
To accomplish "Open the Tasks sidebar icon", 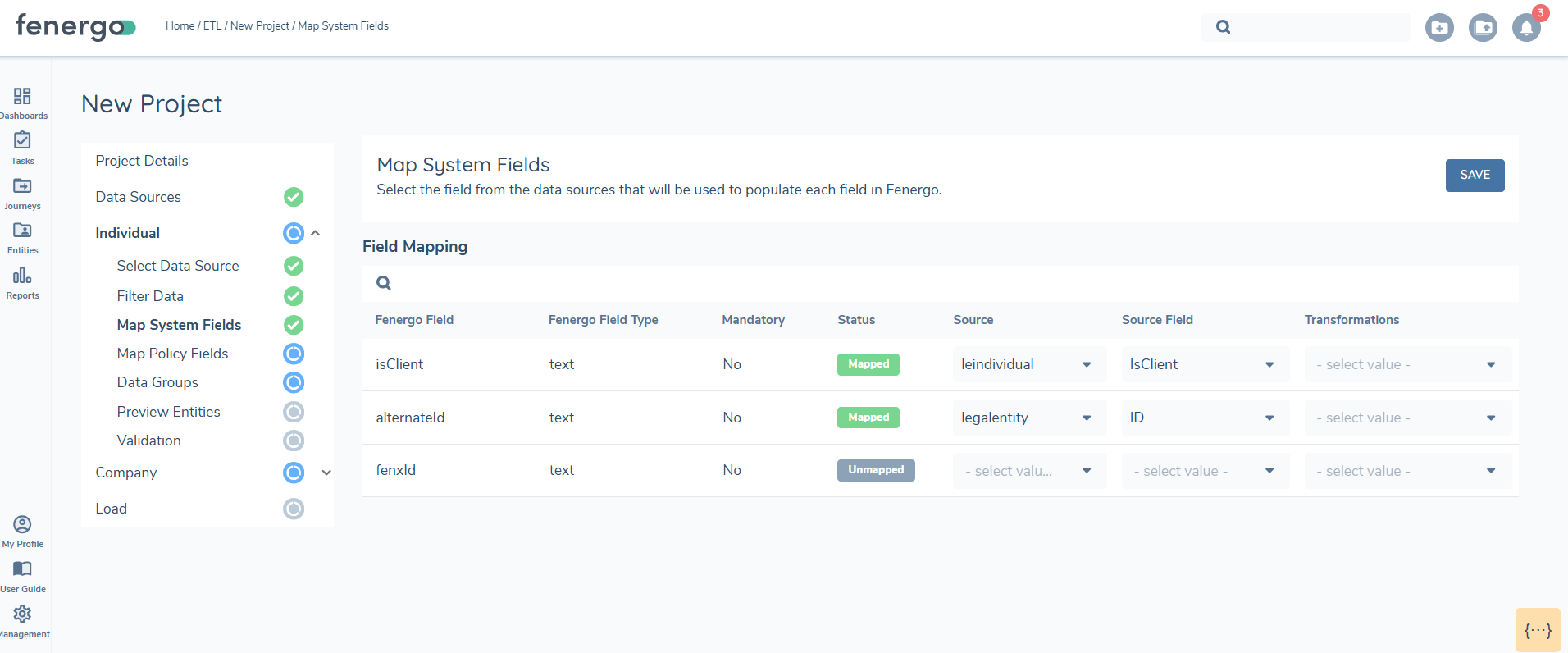I will point(23,141).
